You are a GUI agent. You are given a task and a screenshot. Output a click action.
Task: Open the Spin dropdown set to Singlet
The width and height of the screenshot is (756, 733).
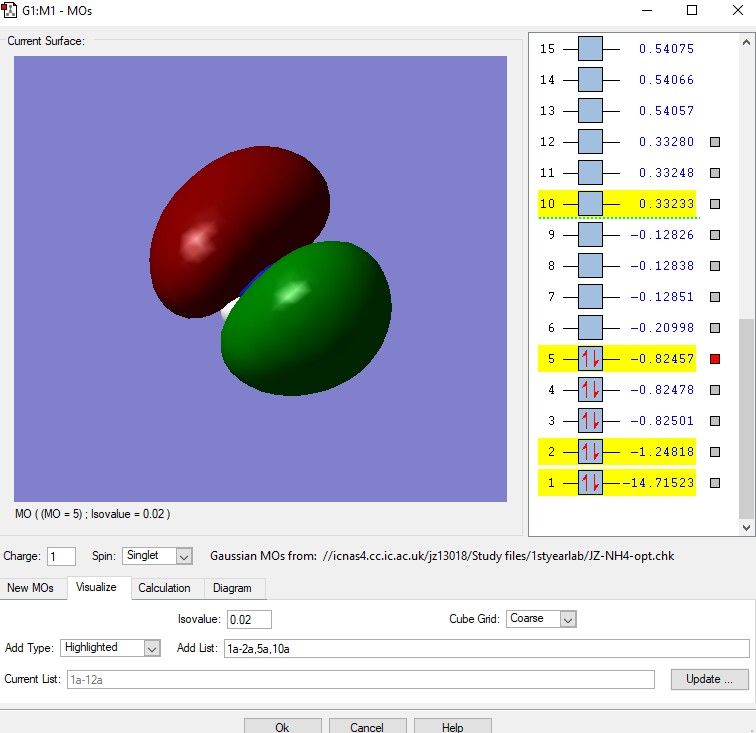click(157, 556)
